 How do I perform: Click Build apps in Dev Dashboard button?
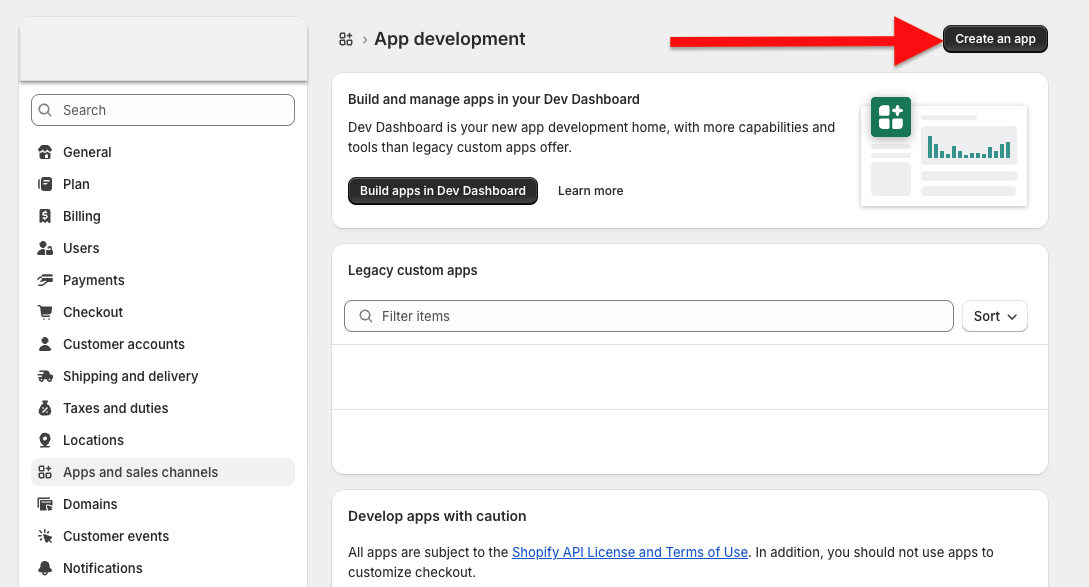coord(443,191)
